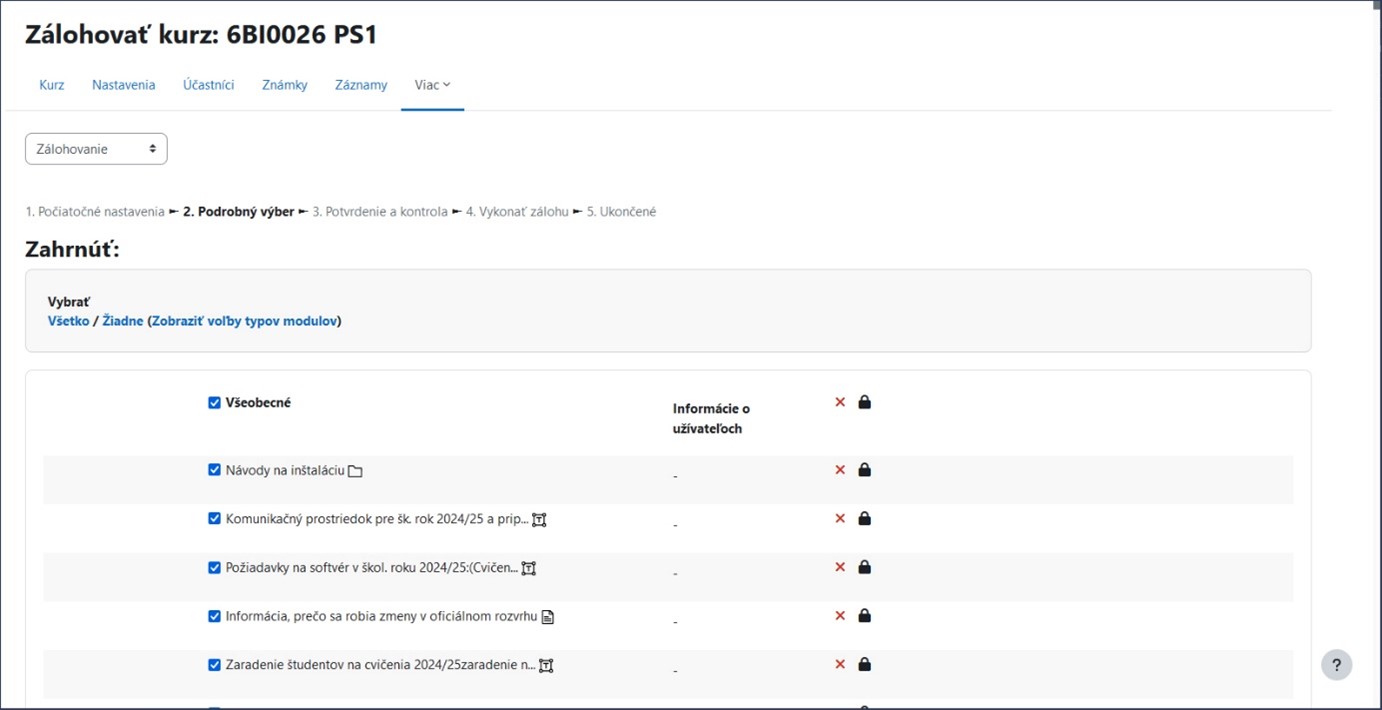Viewport: 1382px width, 710px height.
Task: Click Zobraziť voľby typov modulov link
Action: (244, 321)
